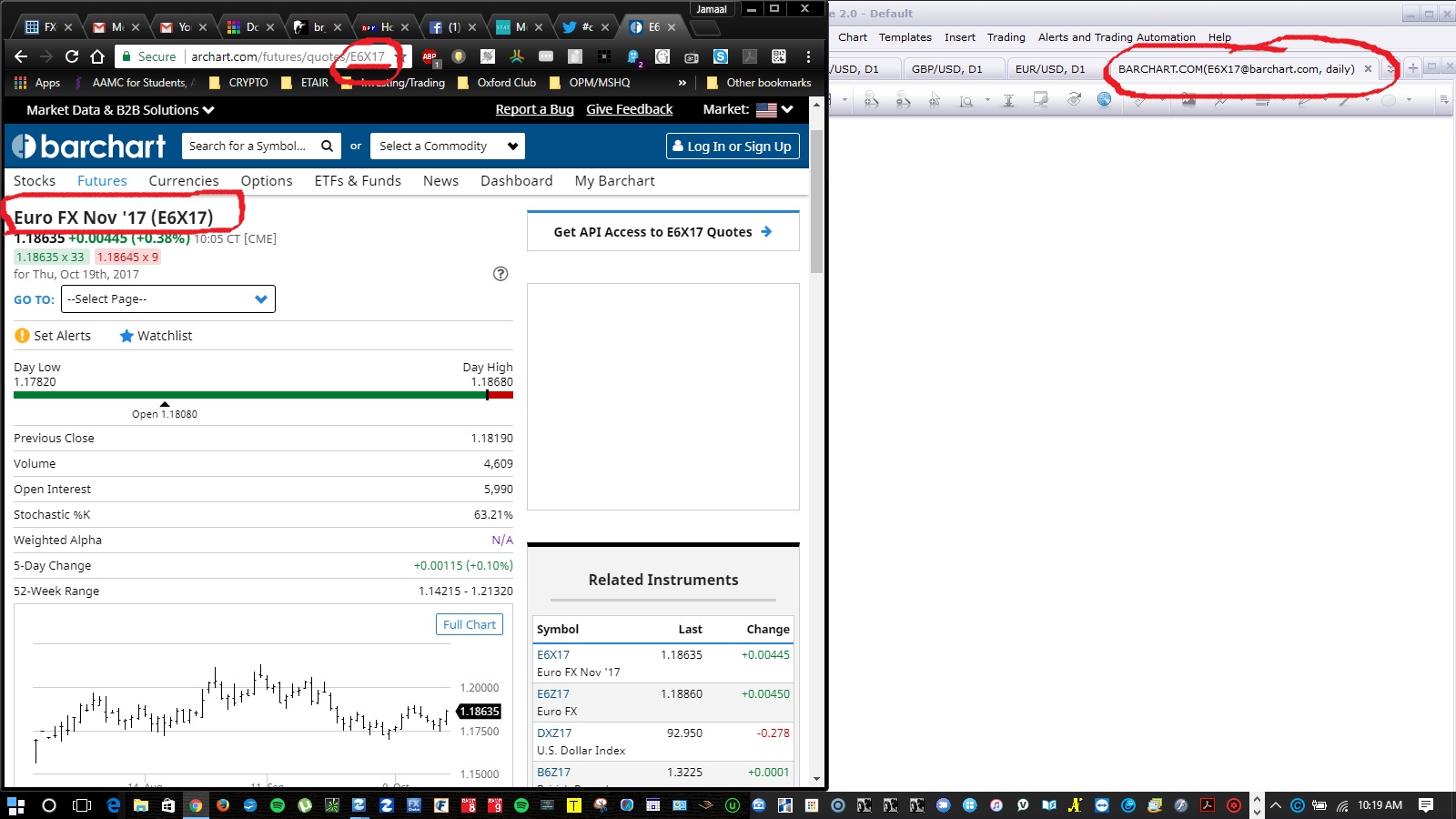The image size is (1456, 819).
Task: Launch Microsoft Edge from taskbar
Action: click(114, 805)
